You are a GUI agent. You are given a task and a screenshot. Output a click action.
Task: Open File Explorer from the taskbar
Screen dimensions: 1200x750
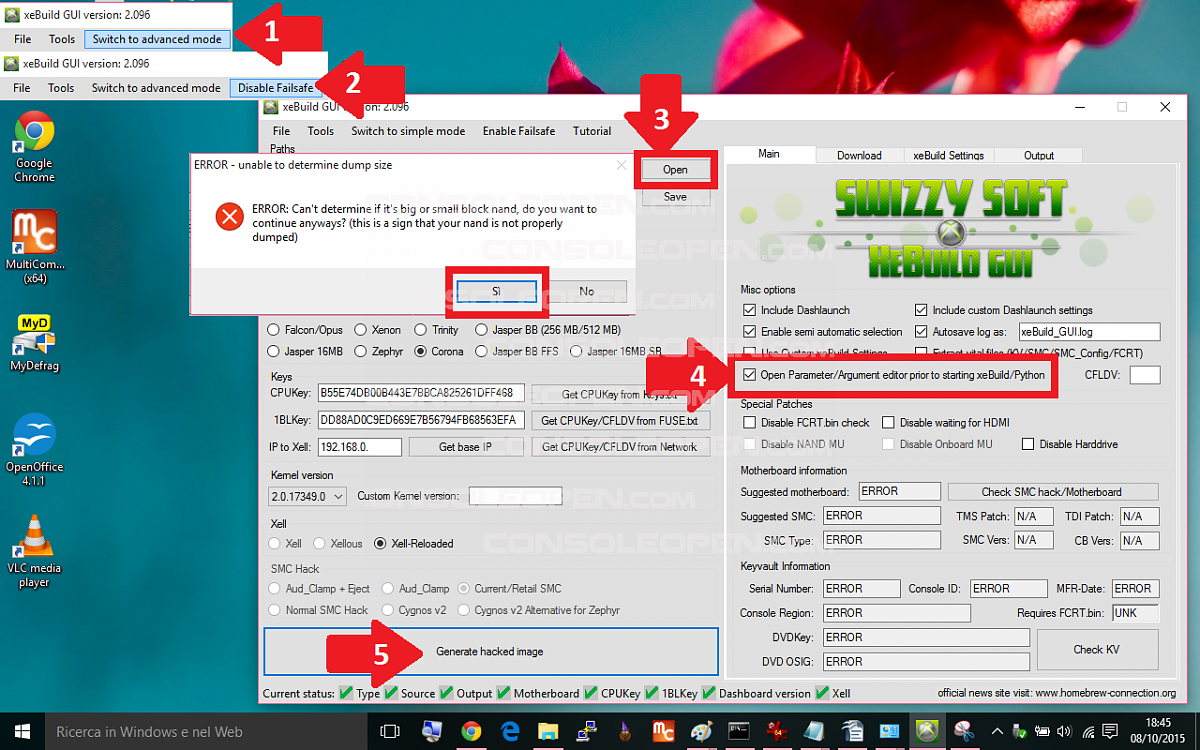548,731
